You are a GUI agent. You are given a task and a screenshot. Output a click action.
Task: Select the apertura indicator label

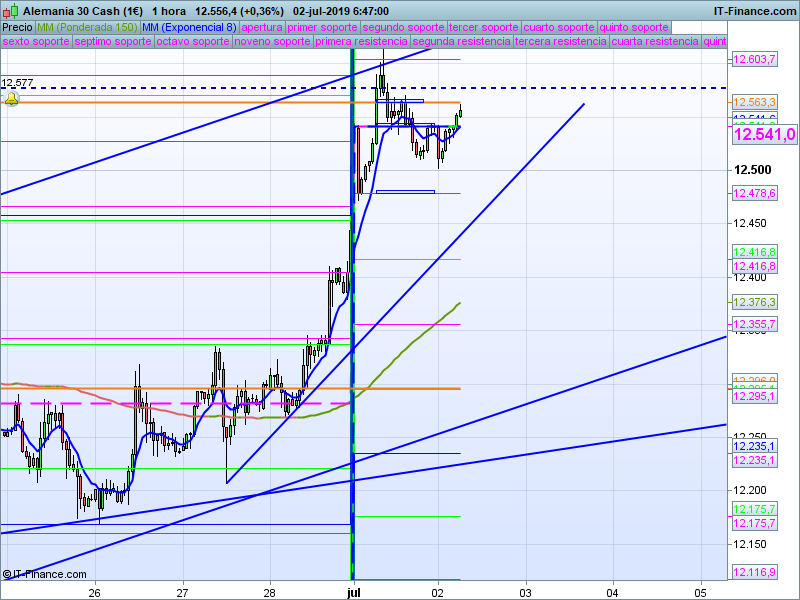tap(262, 27)
